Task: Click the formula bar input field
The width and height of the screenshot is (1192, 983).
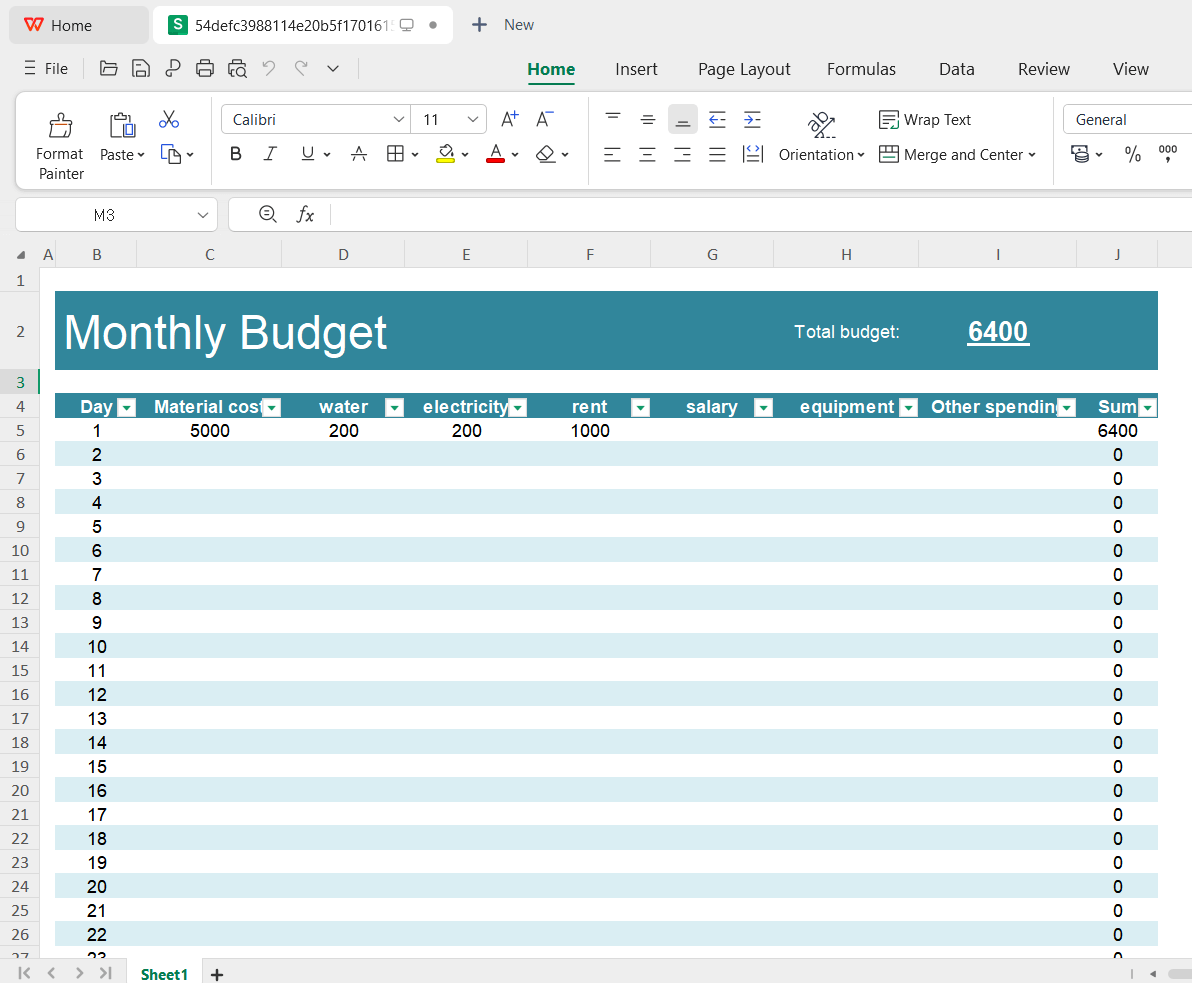Action: click(x=760, y=215)
